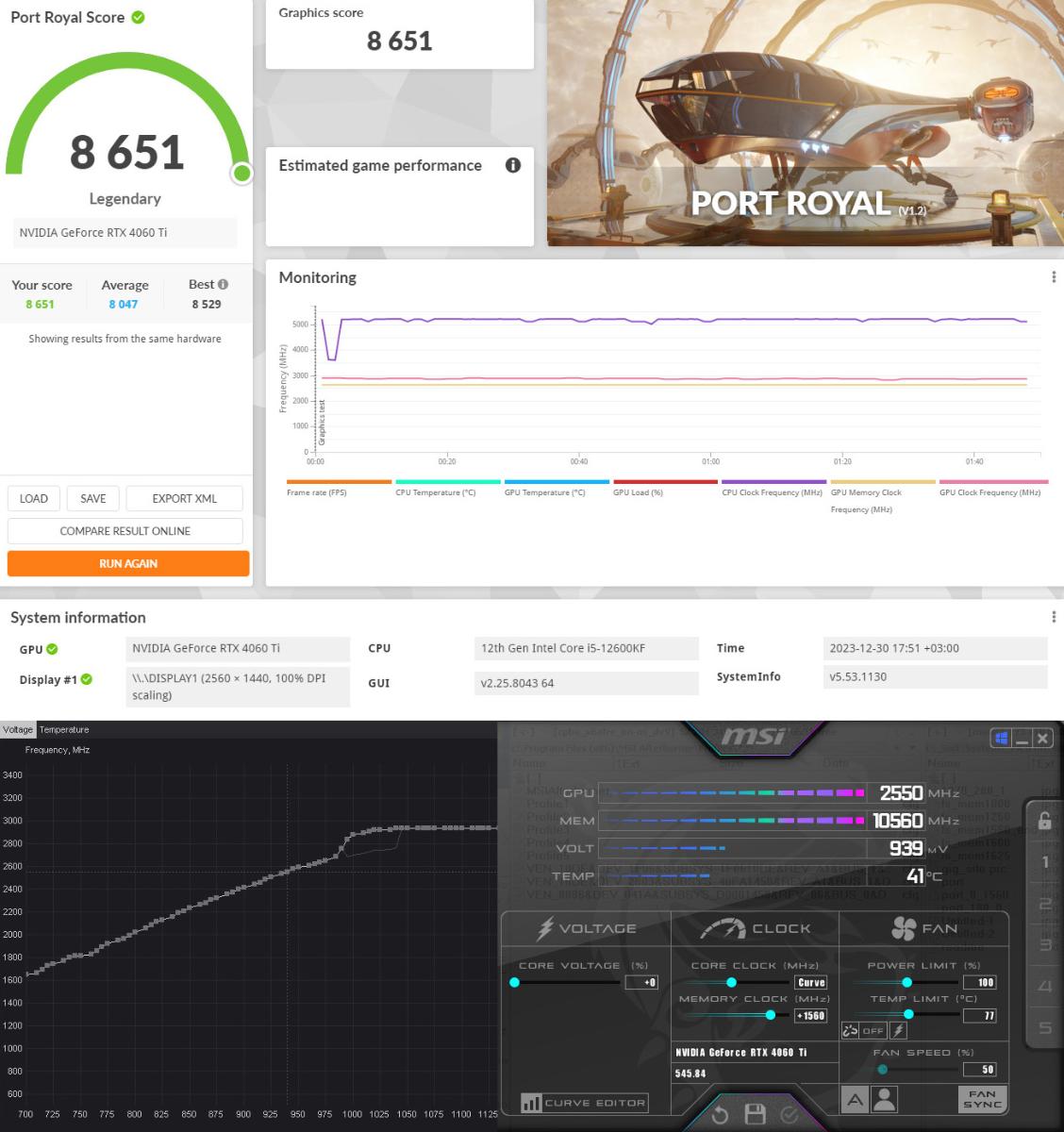
Task: Toggle CPU Temperature legend series
Action: pyautogui.click(x=448, y=488)
